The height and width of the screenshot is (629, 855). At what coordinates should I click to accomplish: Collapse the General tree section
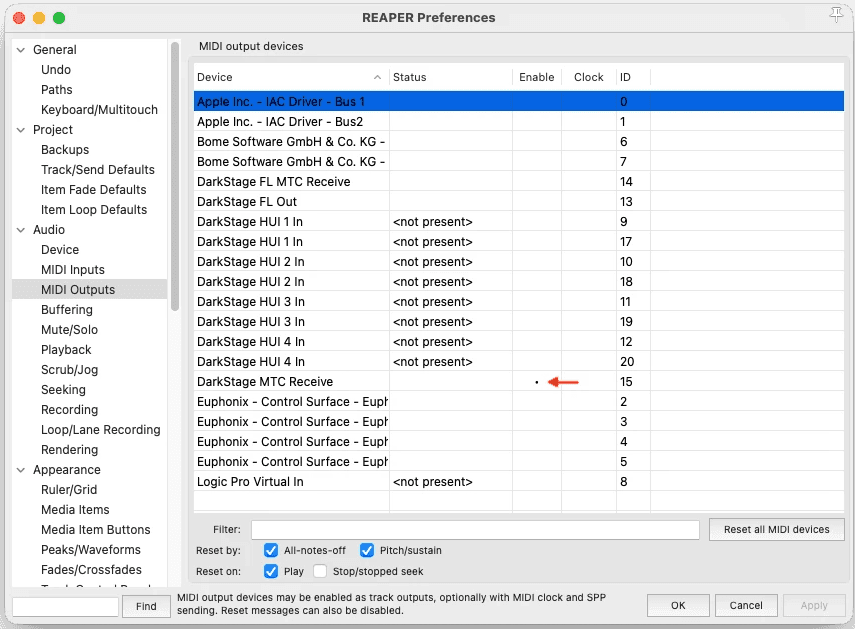pyautogui.click(x=21, y=50)
